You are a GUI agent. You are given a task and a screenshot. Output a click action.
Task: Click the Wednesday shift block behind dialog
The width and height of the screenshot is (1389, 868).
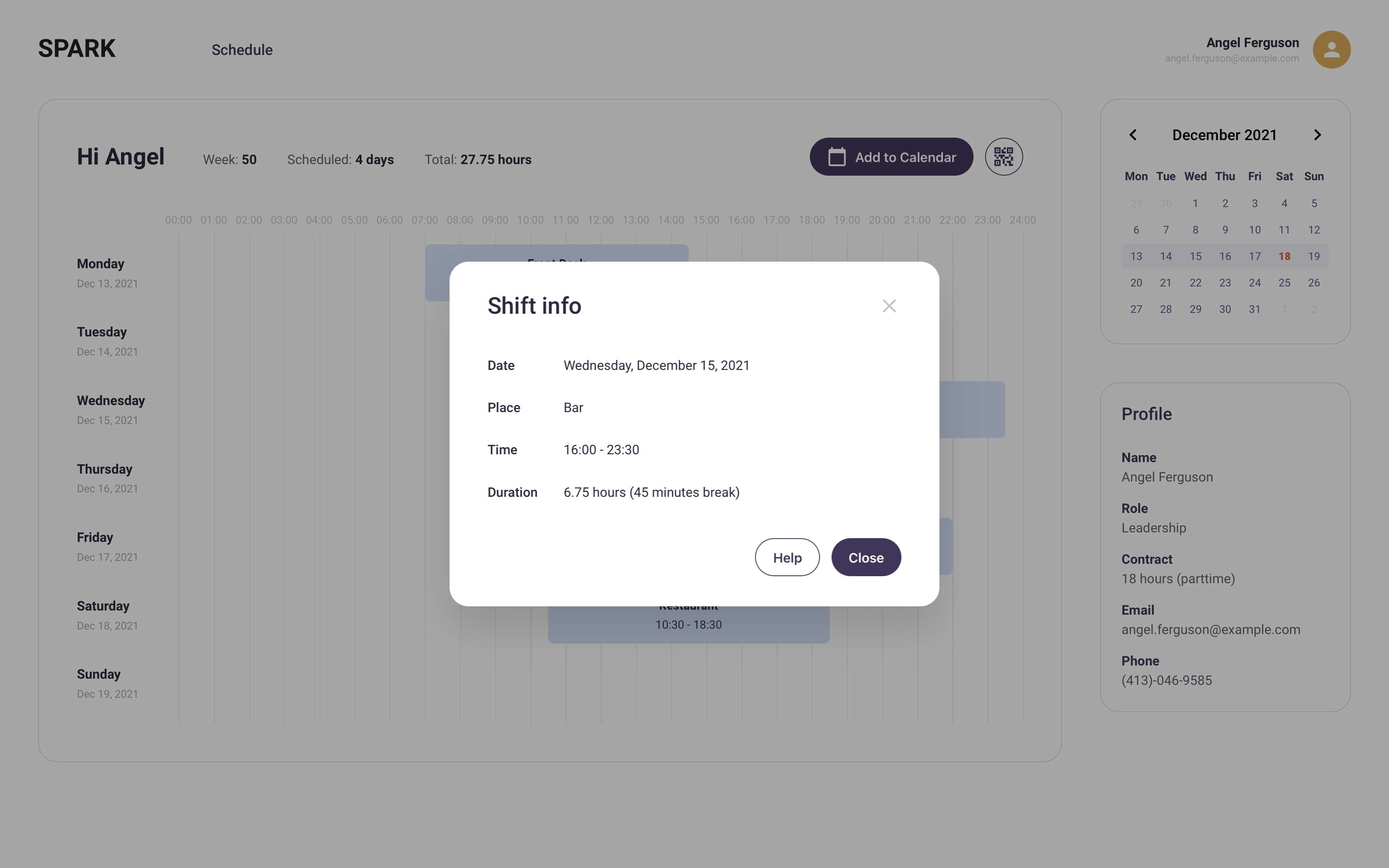click(x=972, y=409)
